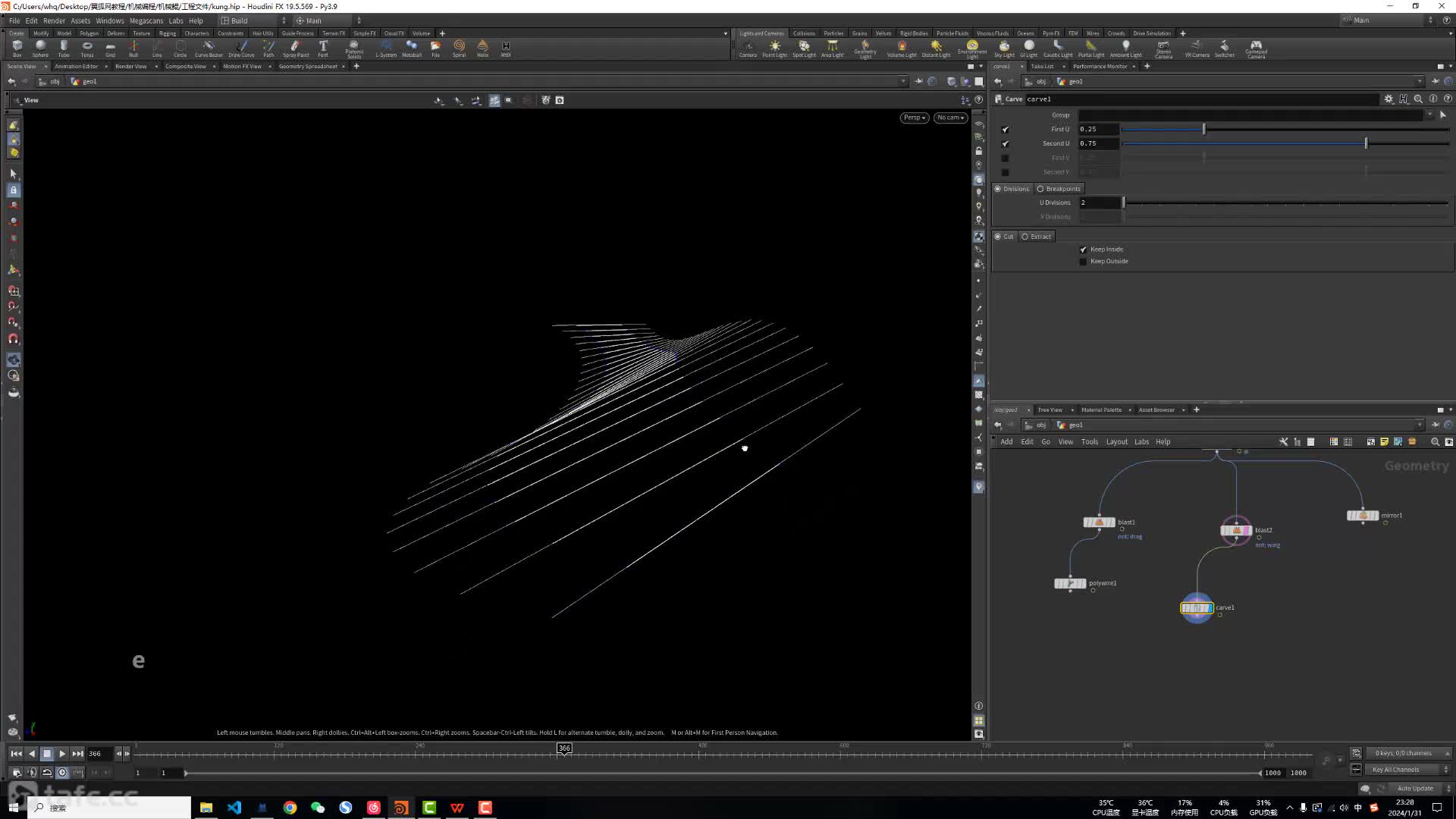1456x819 pixels.
Task: Select the Extract radio option
Action: tap(1036, 237)
